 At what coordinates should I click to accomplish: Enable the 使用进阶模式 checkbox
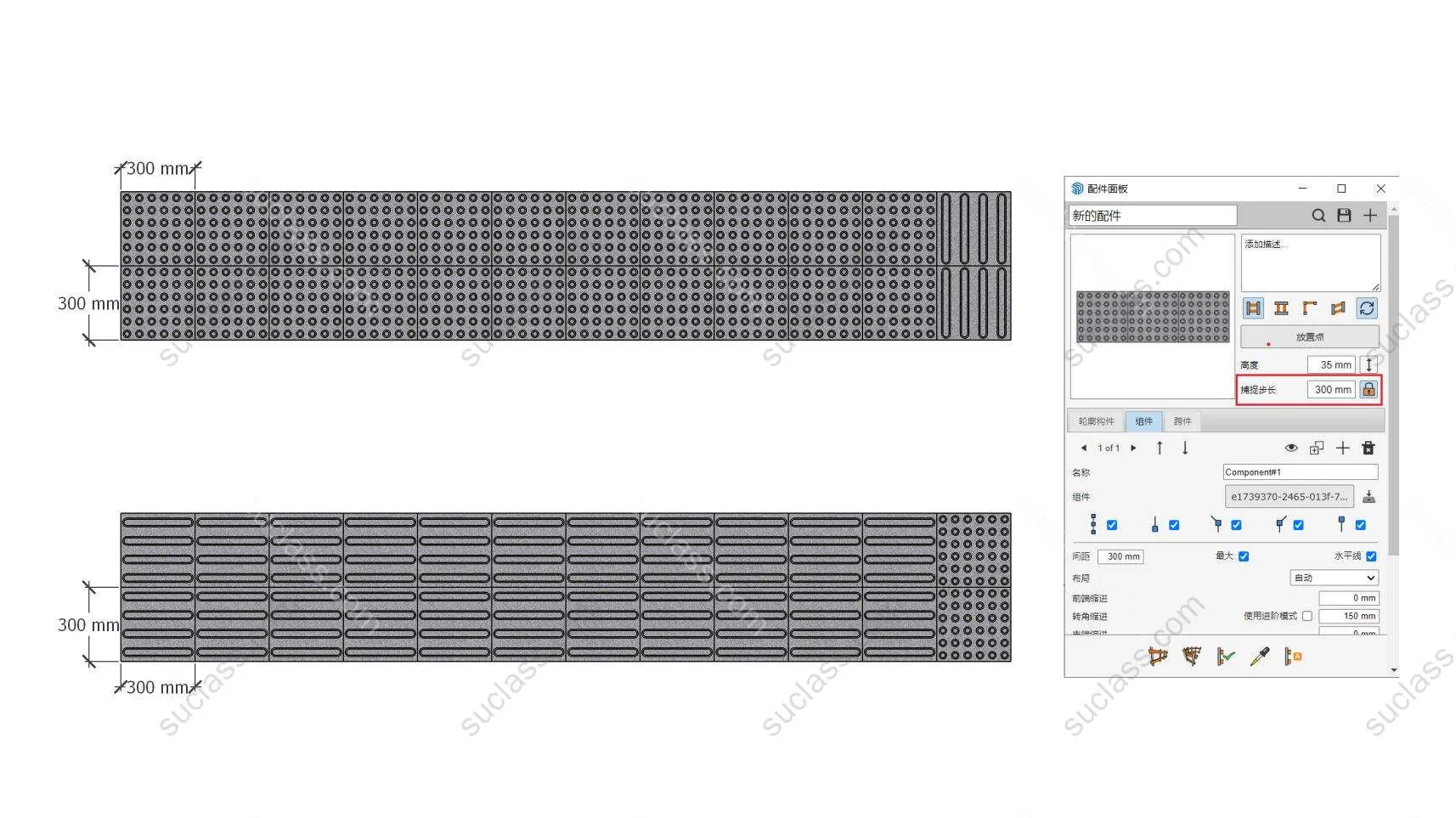point(1307,617)
